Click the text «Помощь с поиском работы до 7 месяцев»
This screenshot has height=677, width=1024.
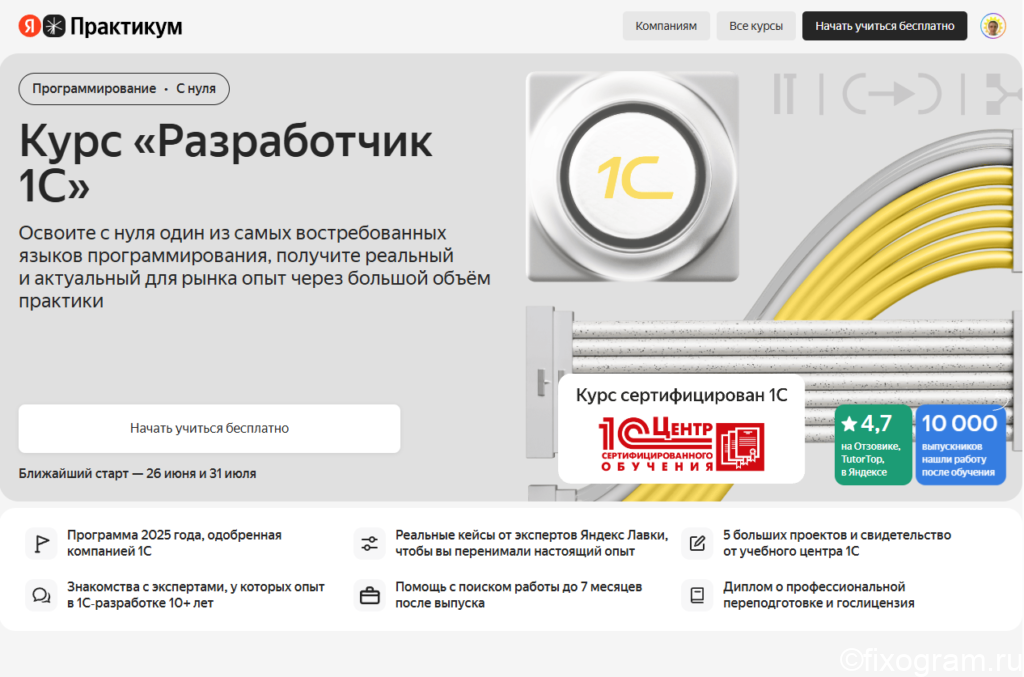[519, 587]
